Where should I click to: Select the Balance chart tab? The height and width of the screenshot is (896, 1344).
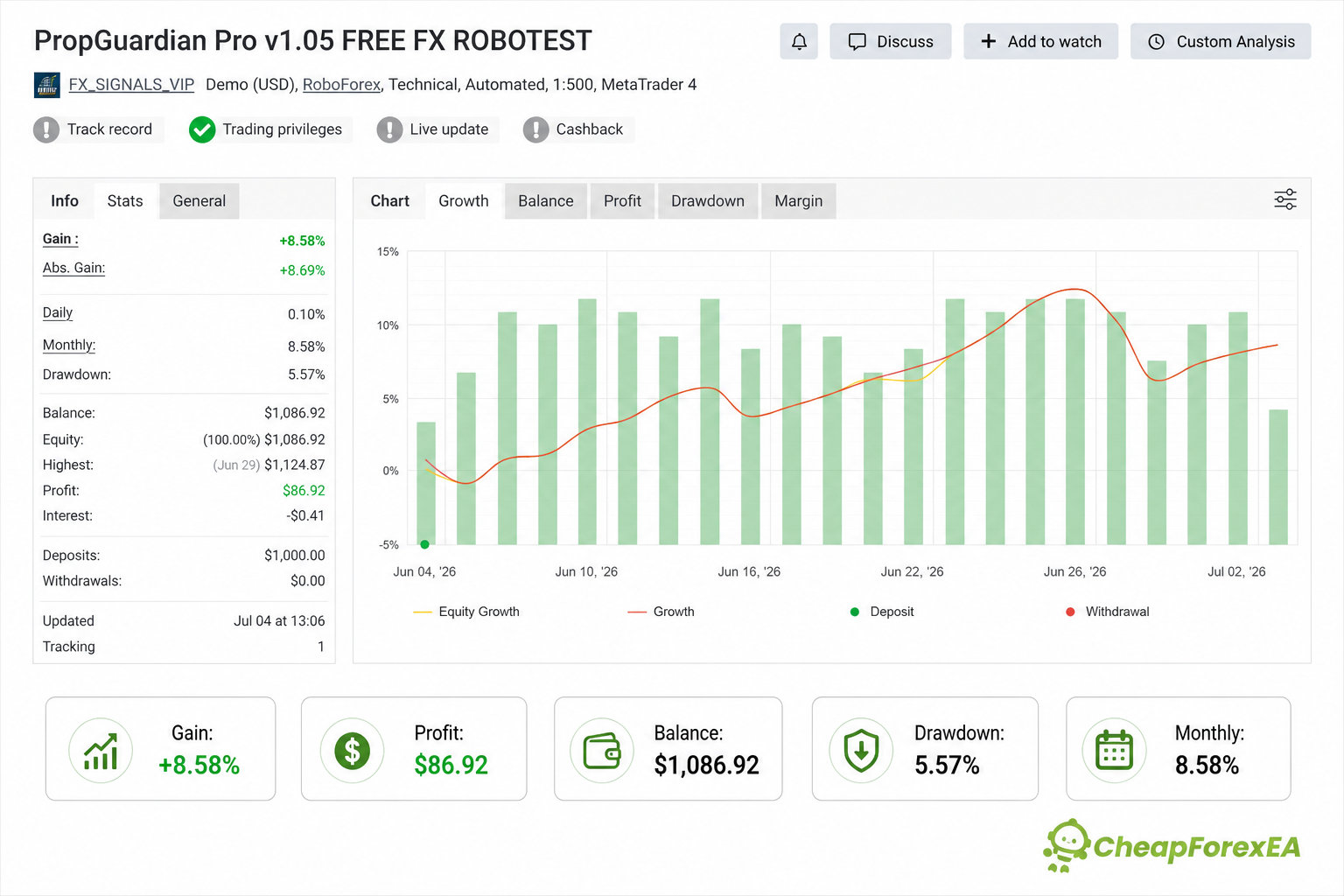(x=546, y=201)
